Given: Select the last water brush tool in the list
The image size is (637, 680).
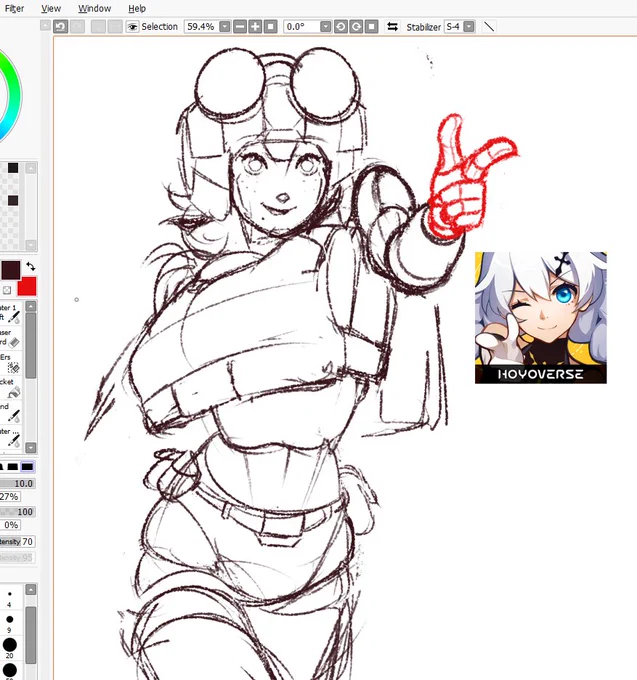Looking at the screenshot, I should (x=11, y=437).
